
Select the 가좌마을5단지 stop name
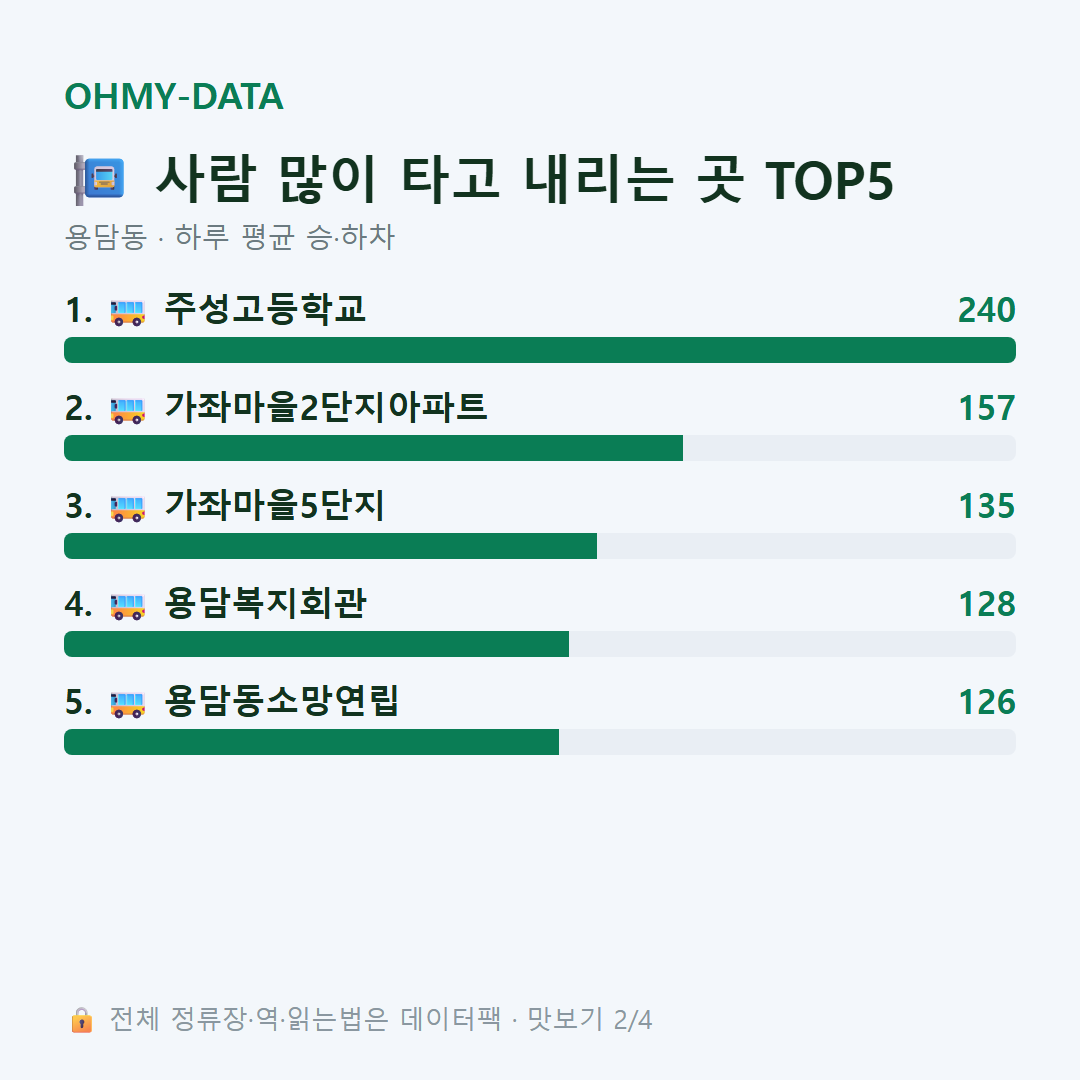pyautogui.click(x=274, y=505)
